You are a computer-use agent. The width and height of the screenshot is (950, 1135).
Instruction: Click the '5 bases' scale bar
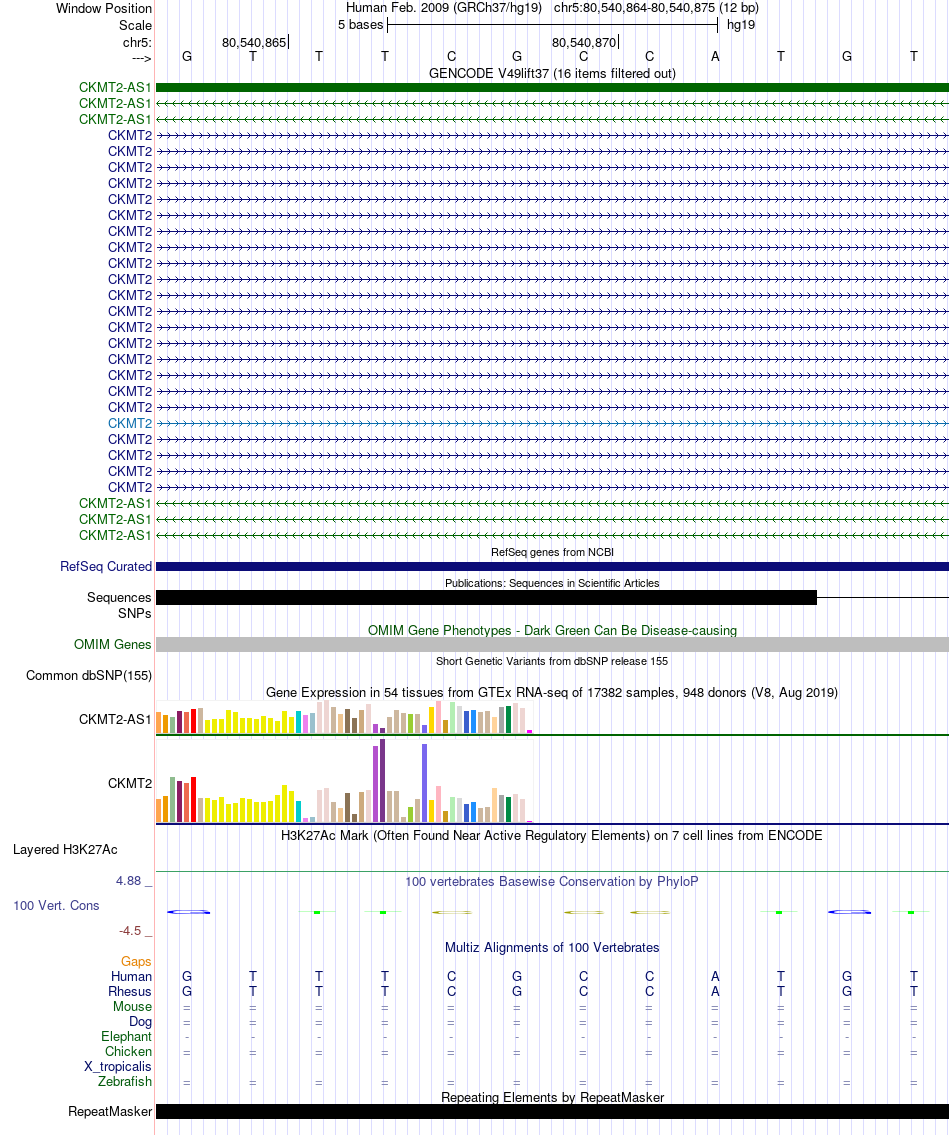(552, 25)
